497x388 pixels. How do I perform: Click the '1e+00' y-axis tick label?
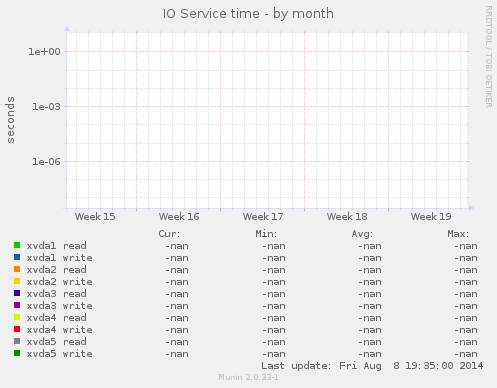[44, 52]
